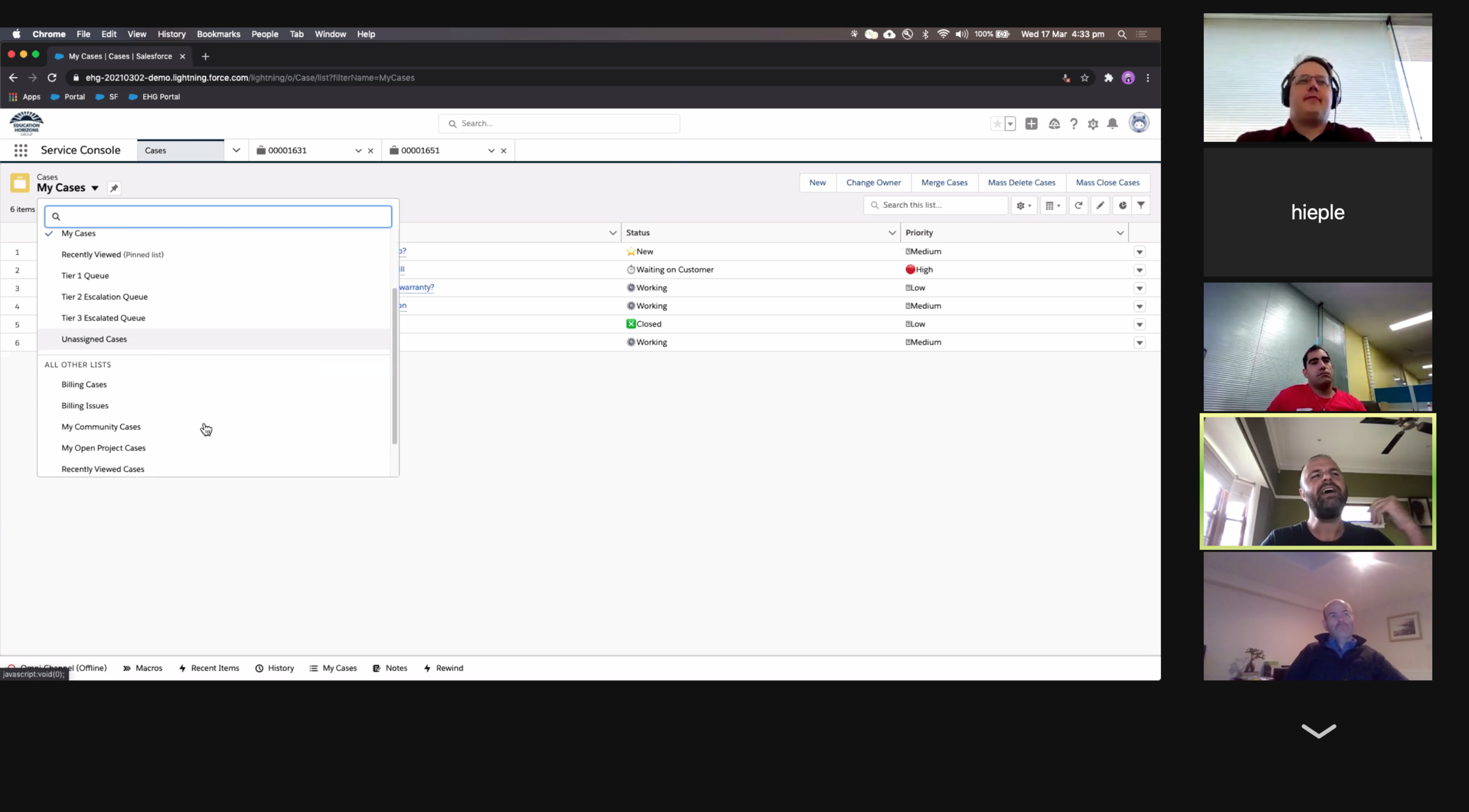This screenshot has width=1469, height=812.
Task: Open display-as table view dropdown
Action: pos(1052,206)
